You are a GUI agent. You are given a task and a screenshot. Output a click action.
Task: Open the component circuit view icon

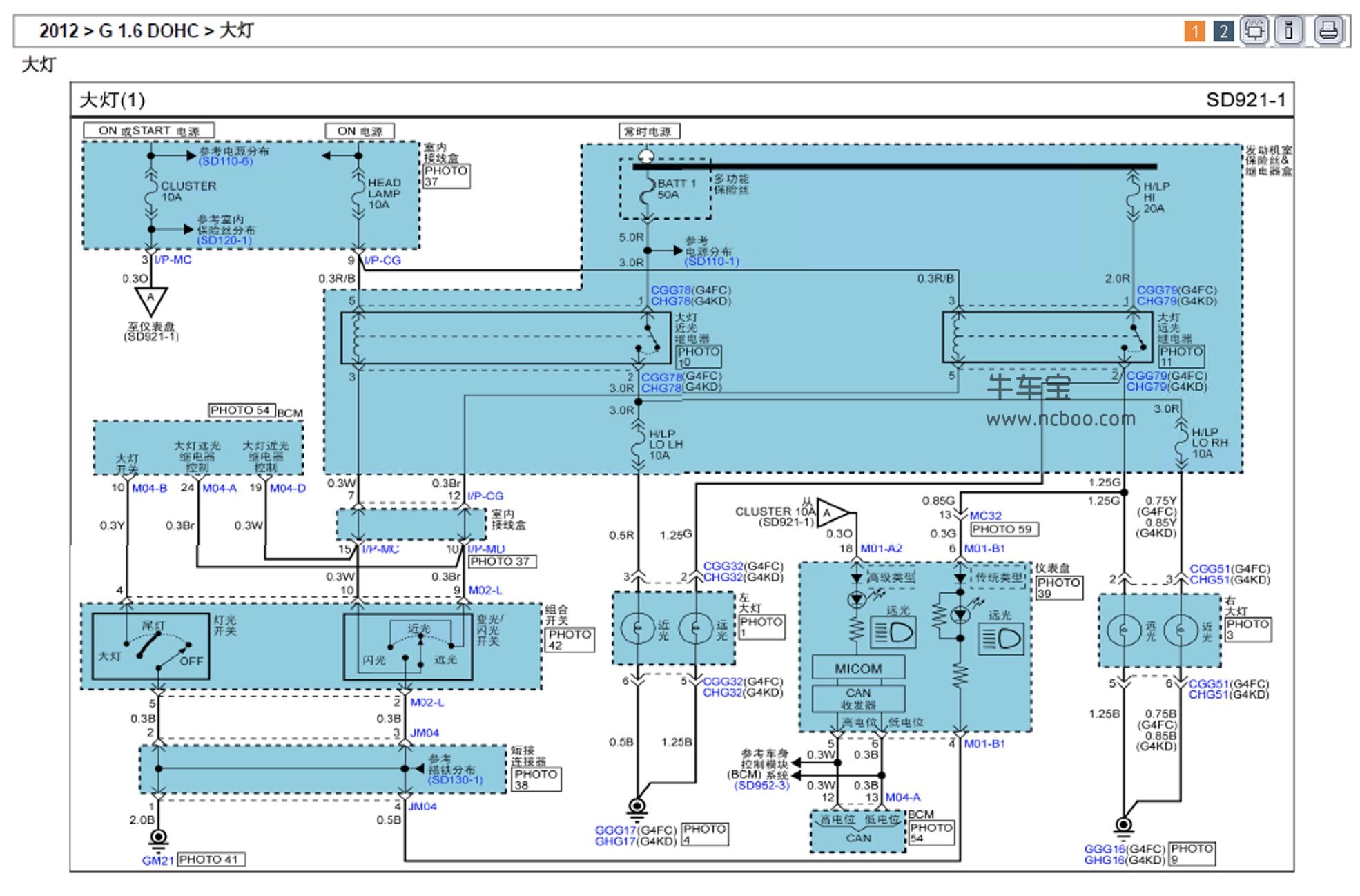pos(1254,31)
